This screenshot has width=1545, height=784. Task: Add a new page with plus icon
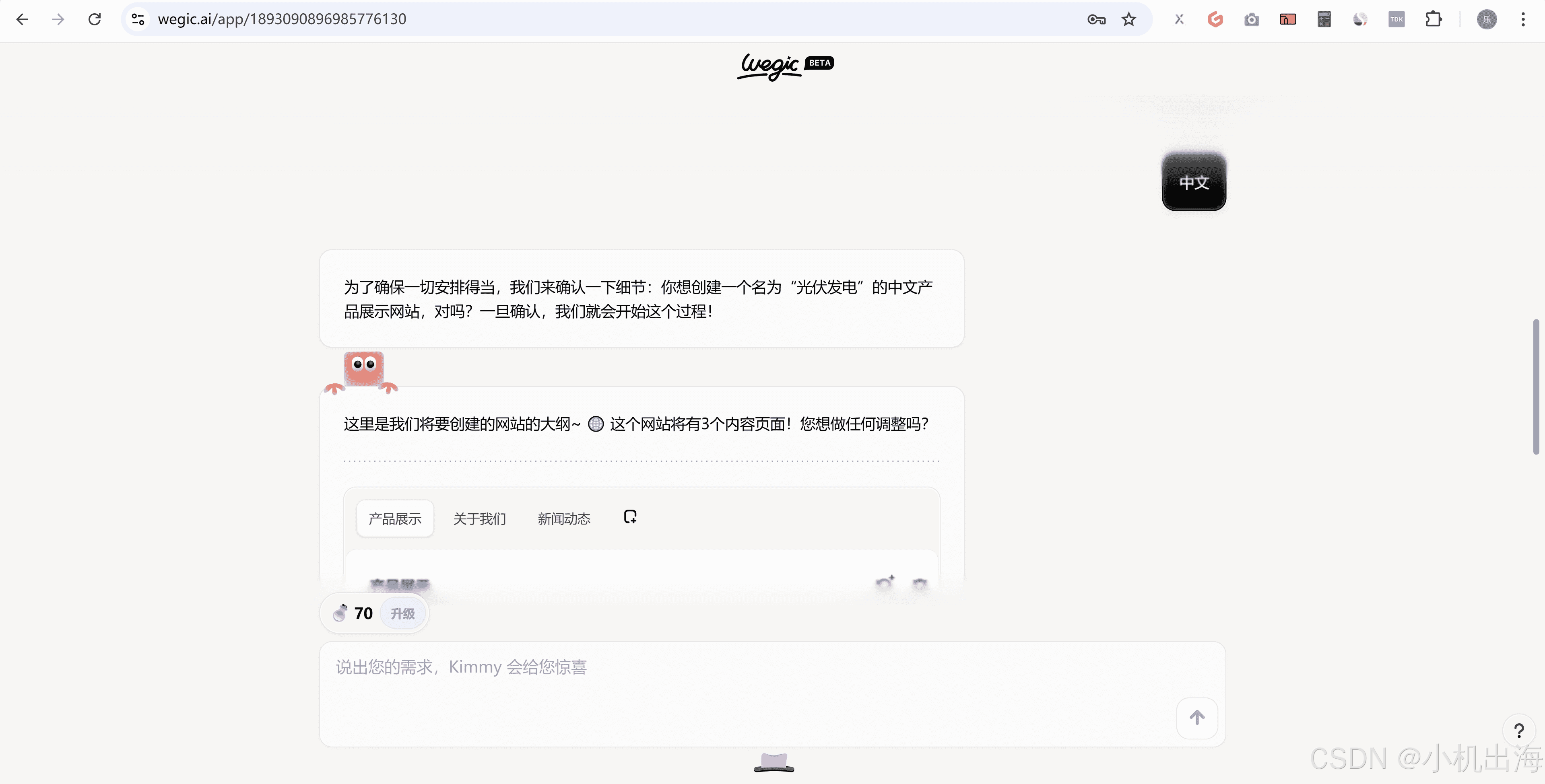click(x=630, y=516)
